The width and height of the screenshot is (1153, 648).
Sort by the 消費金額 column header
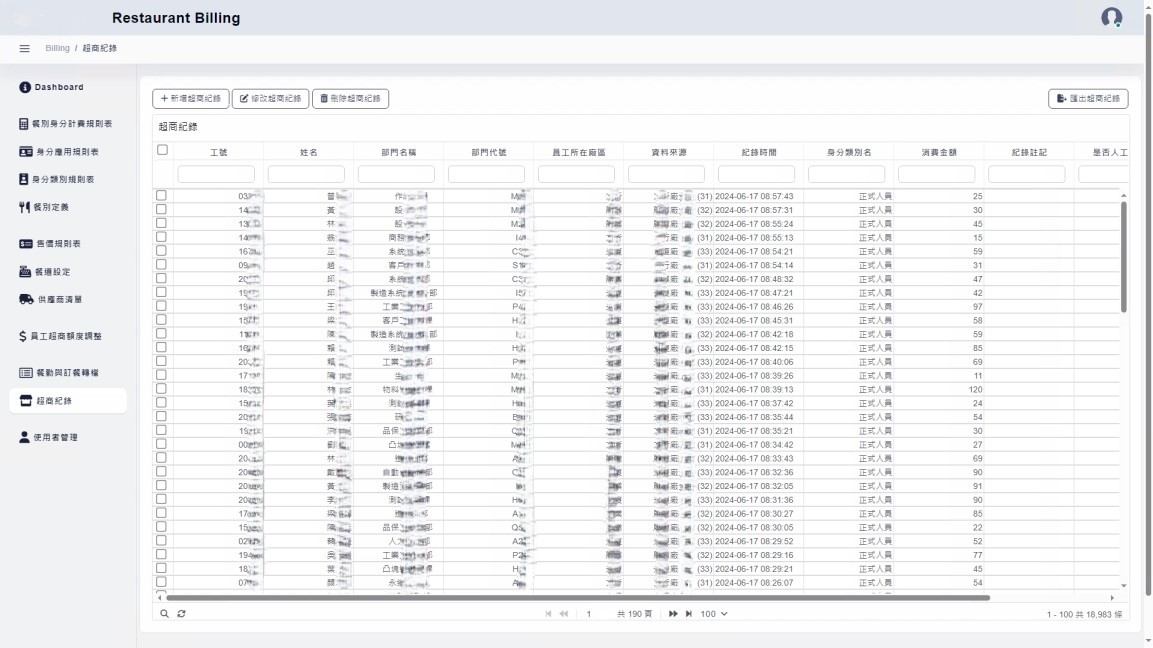pos(938,152)
